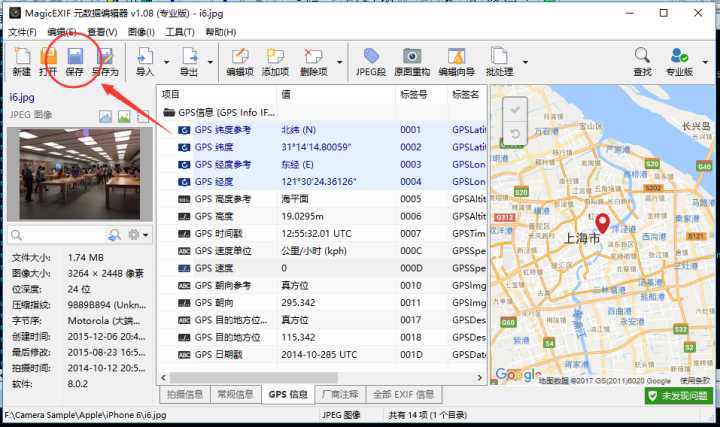Image resolution: width=720 pixels, height=427 pixels.
Task: Open the dropdown arrow next to 专业版
Action: click(705, 62)
